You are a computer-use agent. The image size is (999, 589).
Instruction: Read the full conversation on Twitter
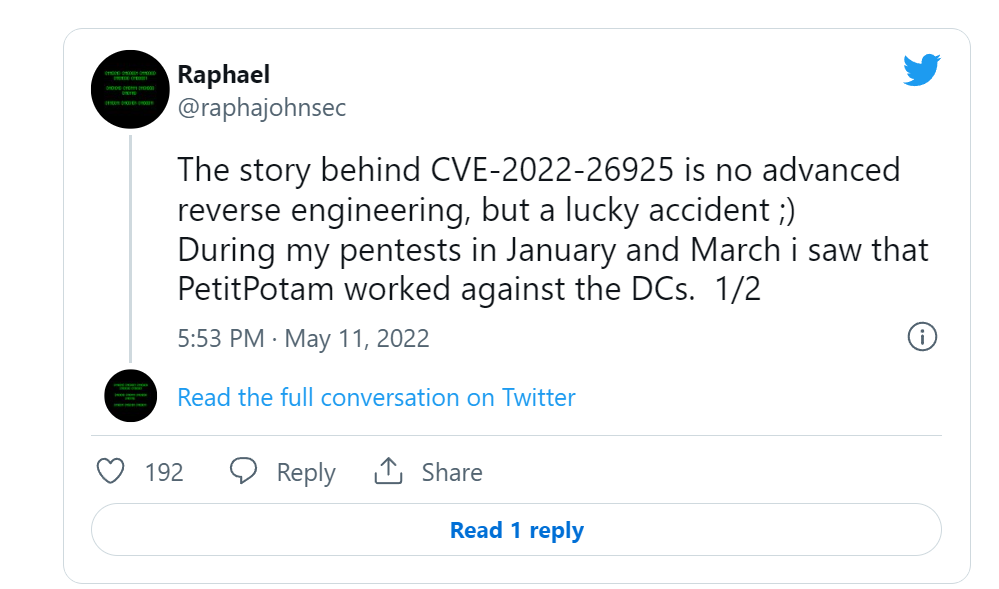coord(377,397)
